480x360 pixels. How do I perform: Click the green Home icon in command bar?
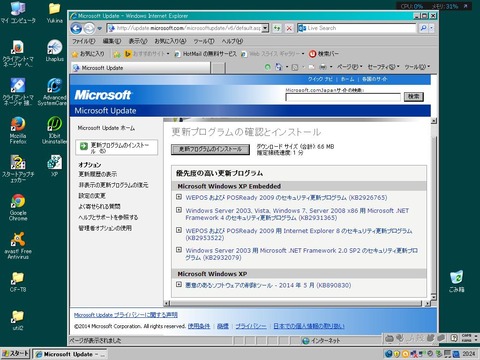(268, 67)
